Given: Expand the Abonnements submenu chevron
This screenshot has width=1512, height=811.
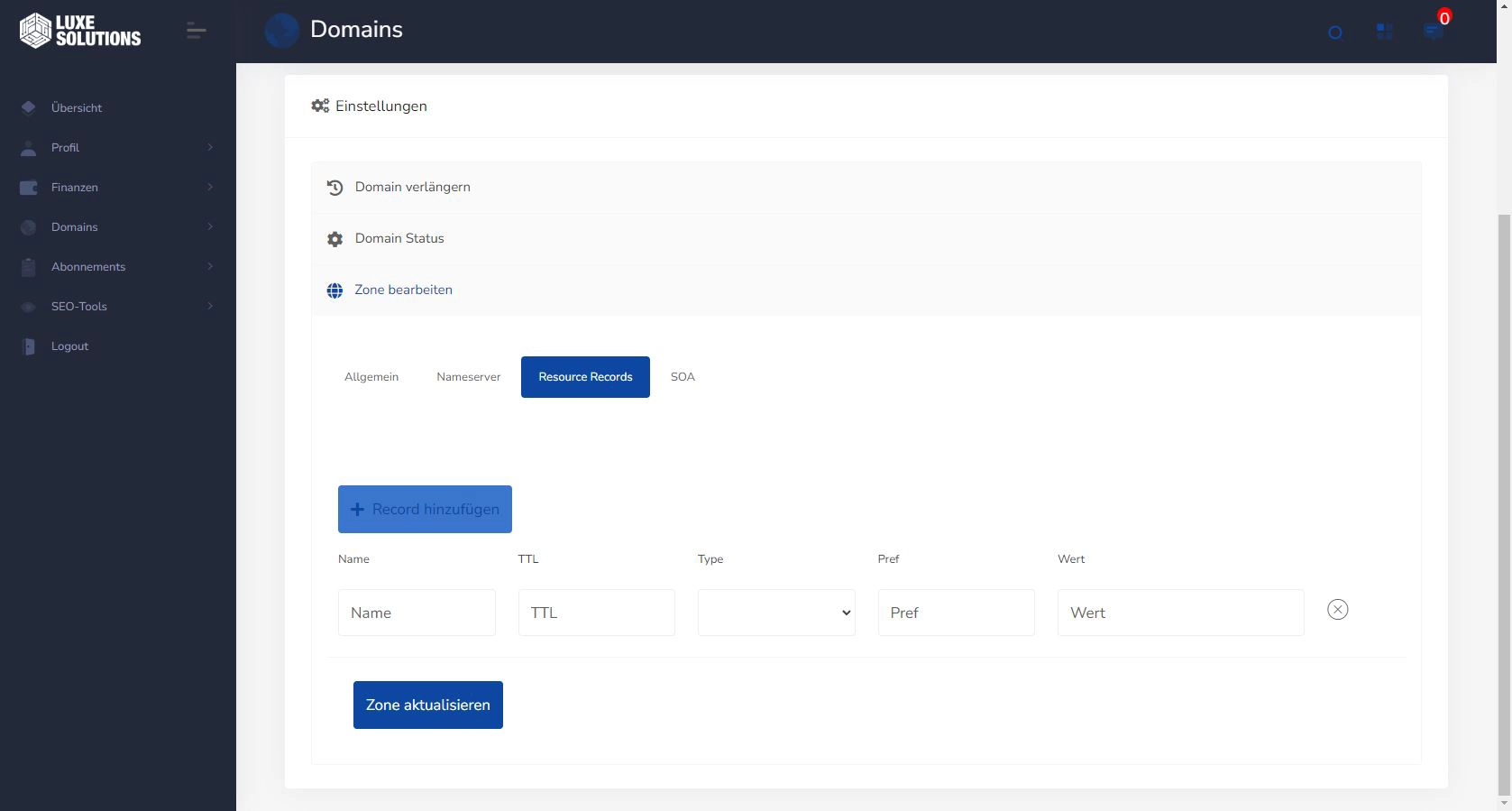Looking at the screenshot, I should [210, 267].
